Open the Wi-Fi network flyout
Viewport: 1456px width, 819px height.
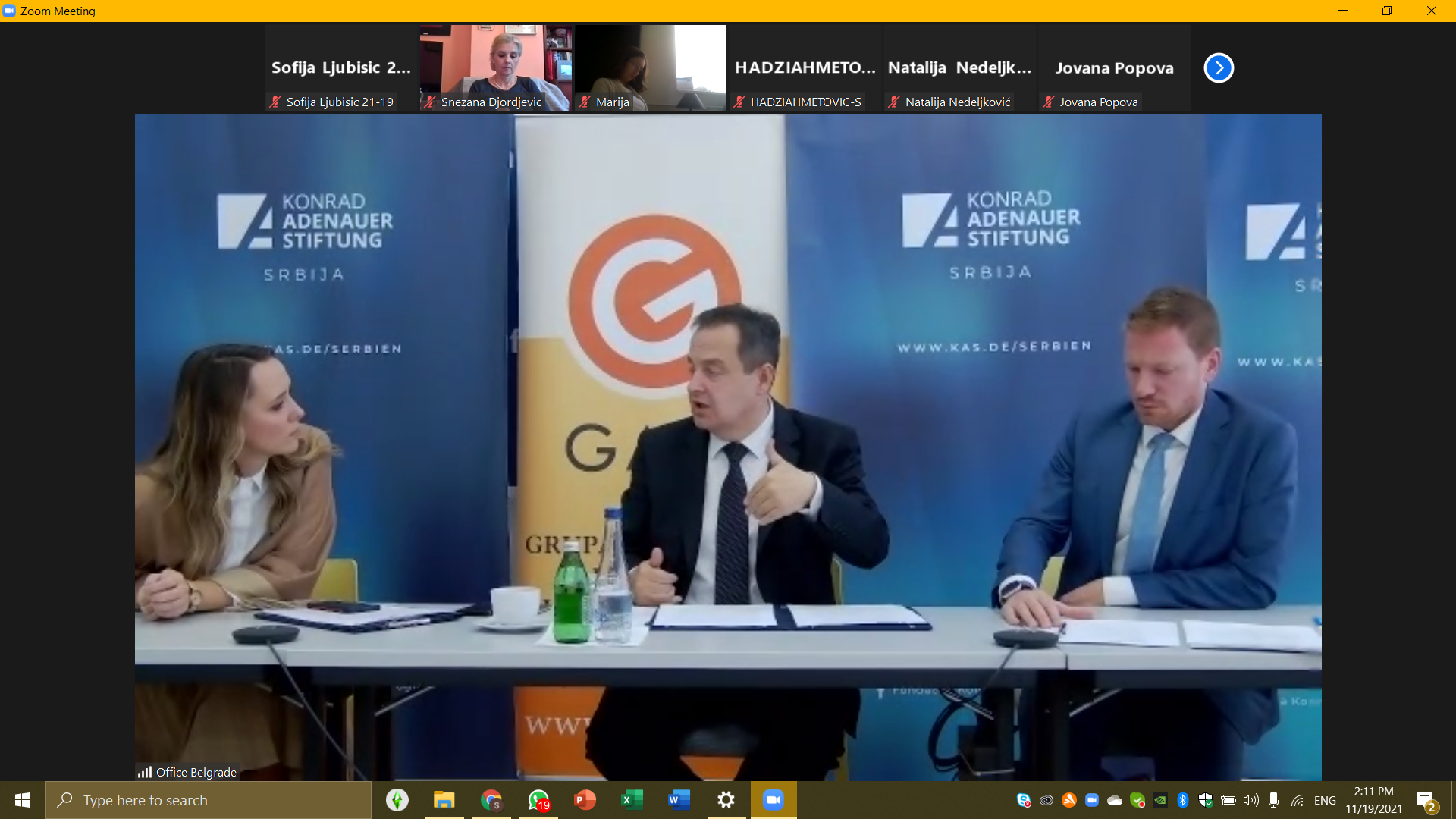(1298, 800)
